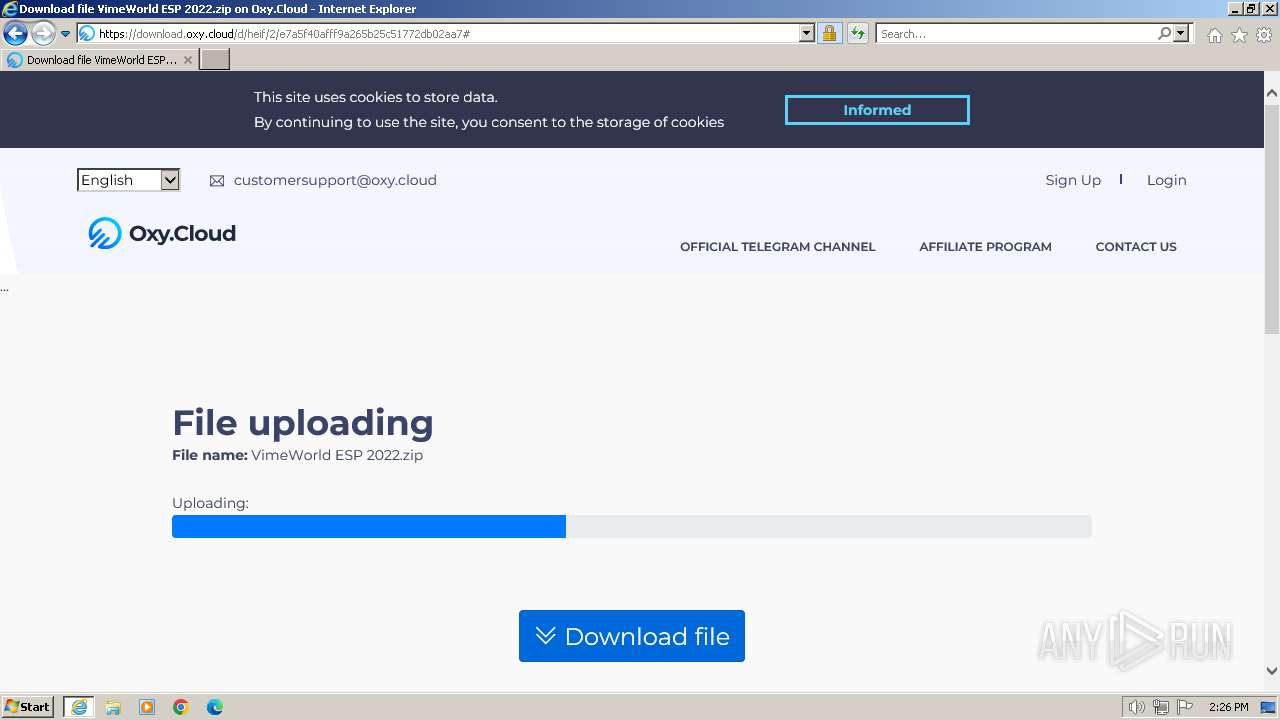Viewport: 1280px width, 720px height.
Task: Select the Download file VimeWorld ESP tab
Action: coord(100,60)
